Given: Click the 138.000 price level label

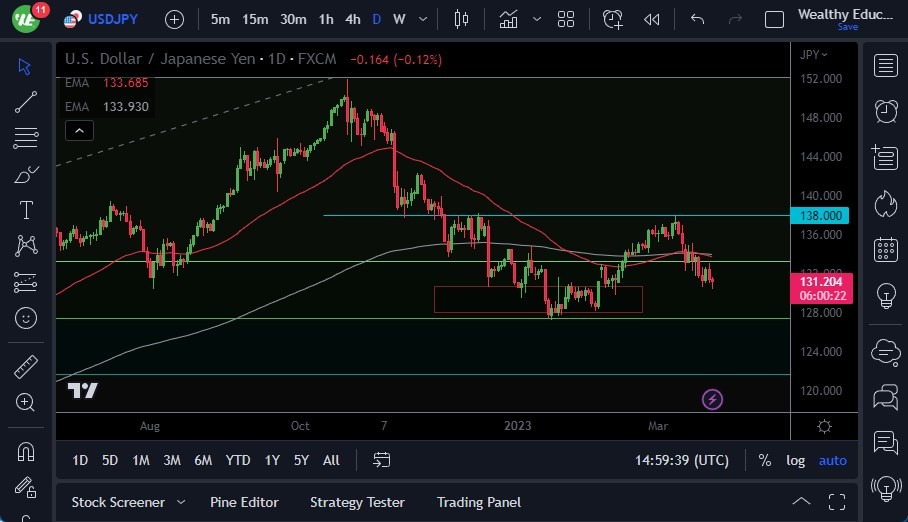Looking at the screenshot, I should click(x=823, y=215).
